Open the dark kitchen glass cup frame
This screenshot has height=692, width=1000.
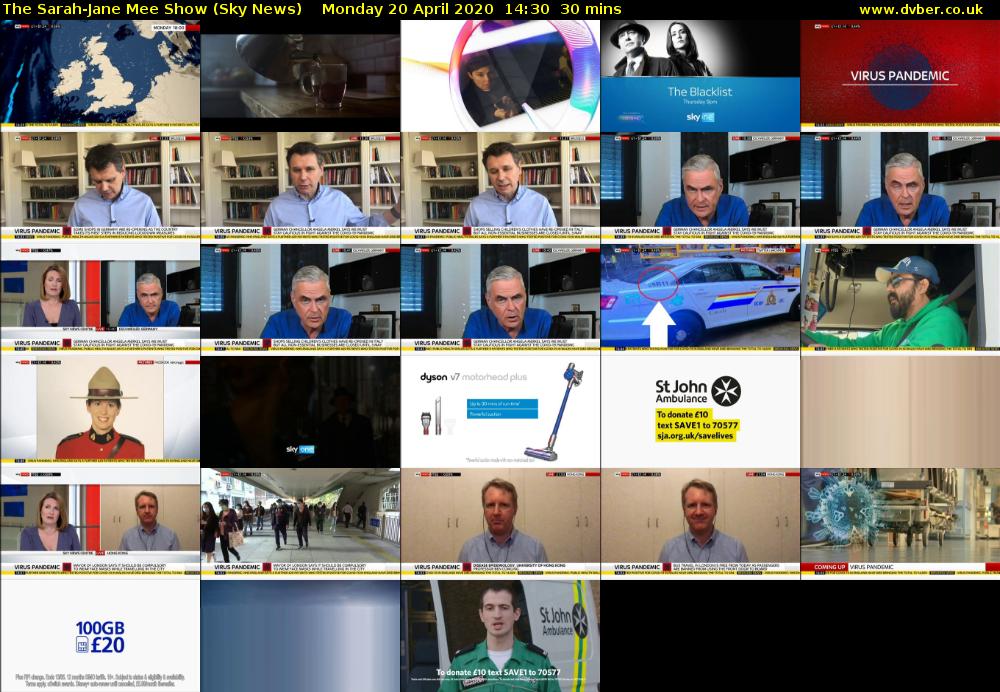tap(300, 75)
